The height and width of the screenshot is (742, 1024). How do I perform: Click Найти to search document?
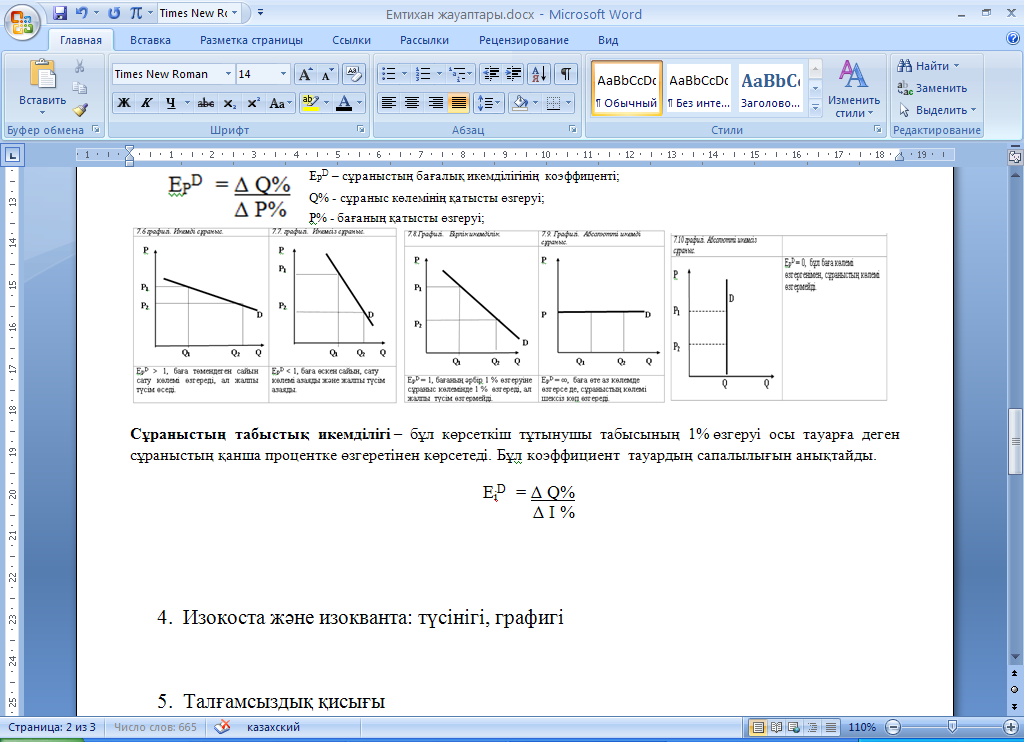tap(928, 66)
